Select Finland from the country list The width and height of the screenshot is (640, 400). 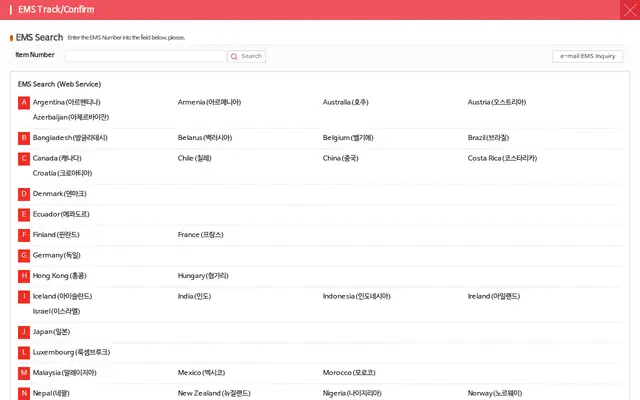[56, 234]
